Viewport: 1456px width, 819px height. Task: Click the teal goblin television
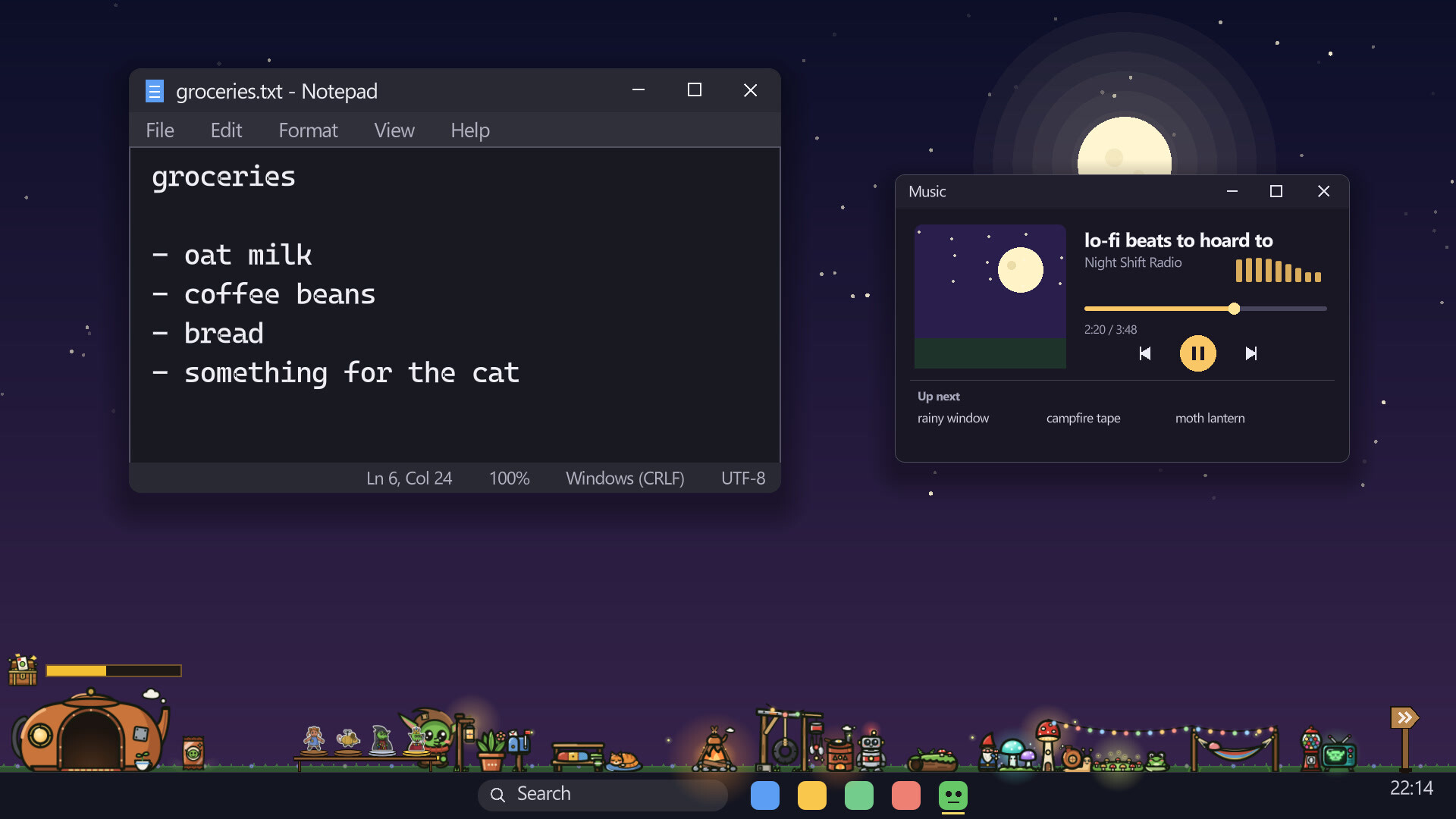(x=1338, y=753)
